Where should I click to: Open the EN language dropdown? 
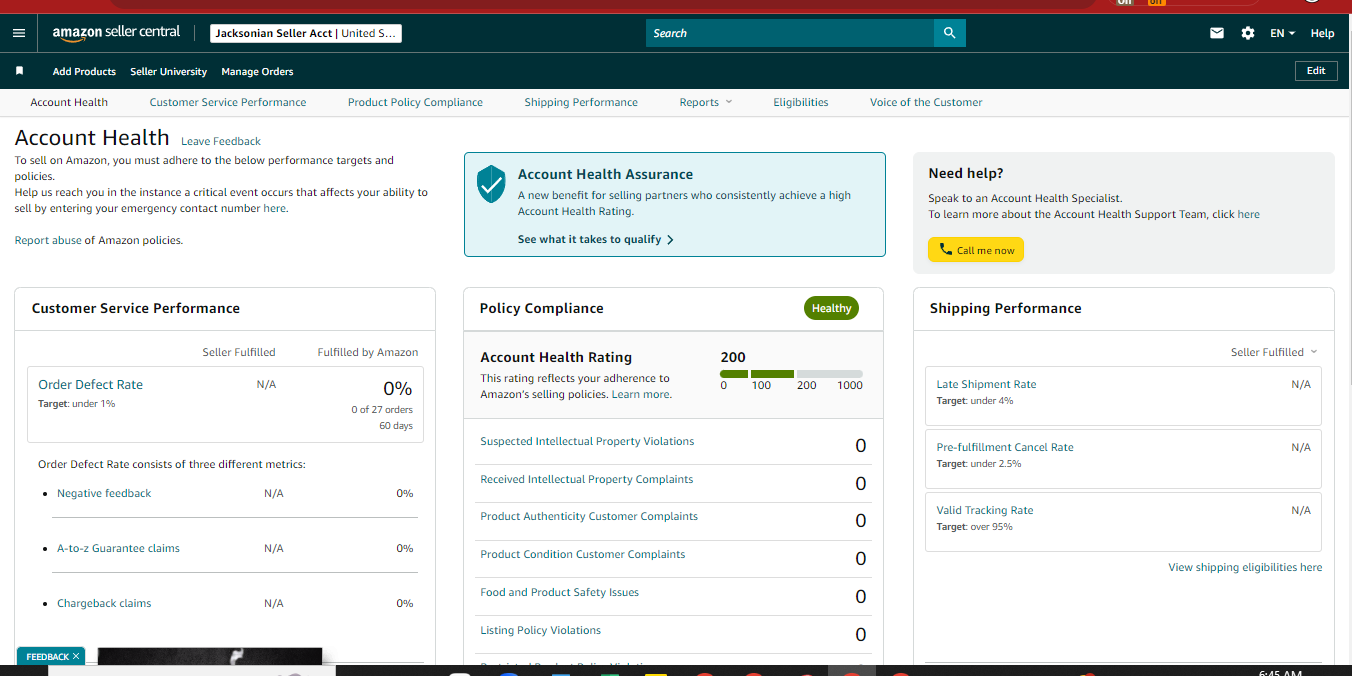1282,33
